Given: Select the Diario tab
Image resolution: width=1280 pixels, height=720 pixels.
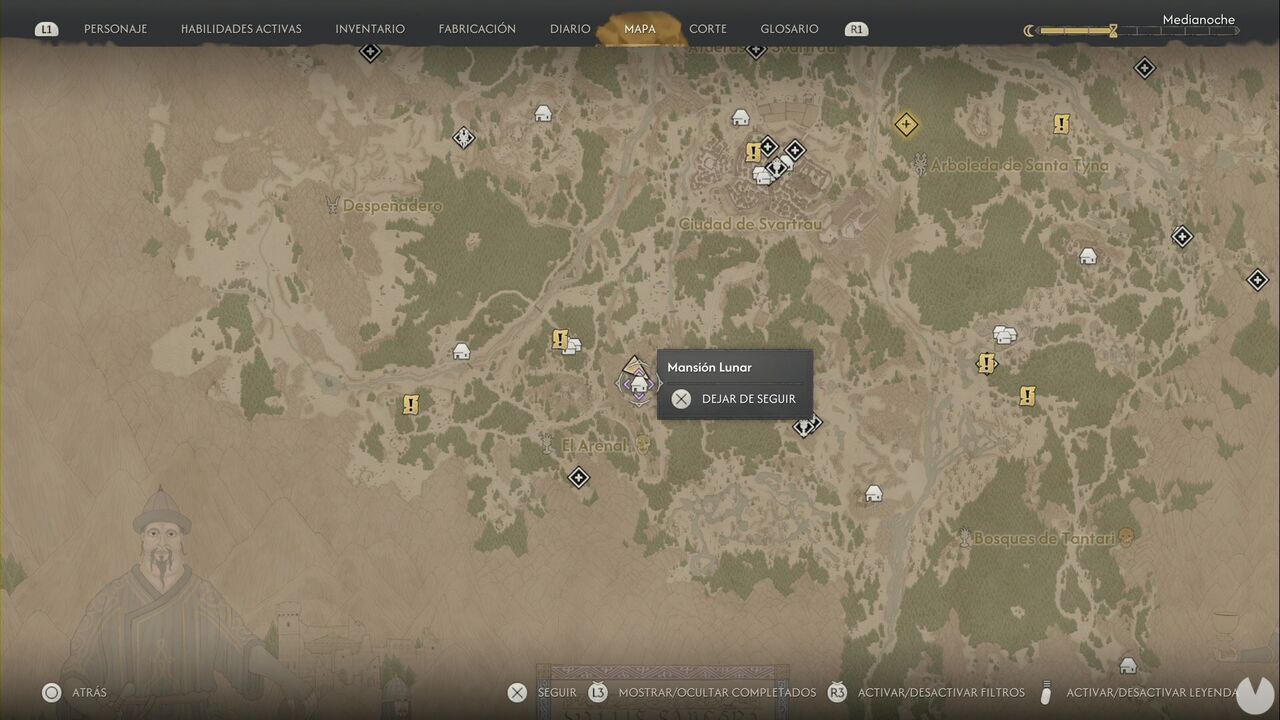Looking at the screenshot, I should (570, 29).
